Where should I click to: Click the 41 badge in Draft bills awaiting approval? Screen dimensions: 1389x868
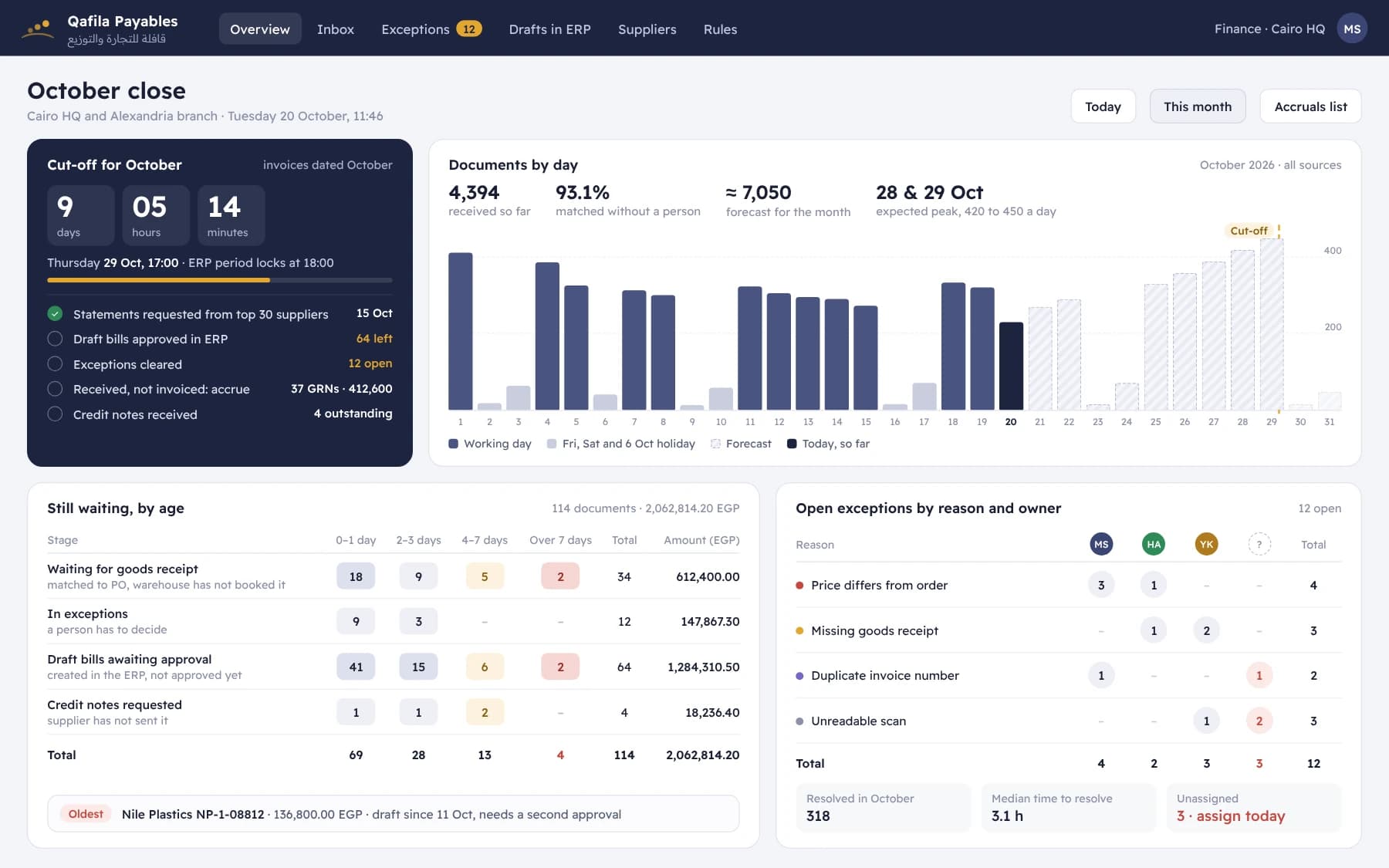tap(356, 667)
